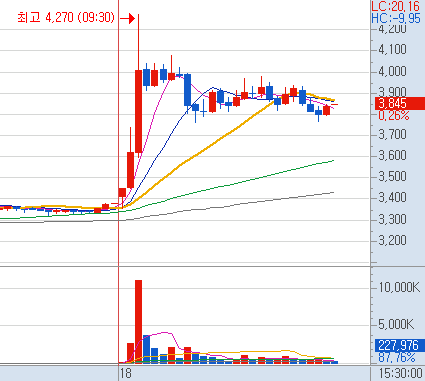Click the volume value 227,976

400,345
